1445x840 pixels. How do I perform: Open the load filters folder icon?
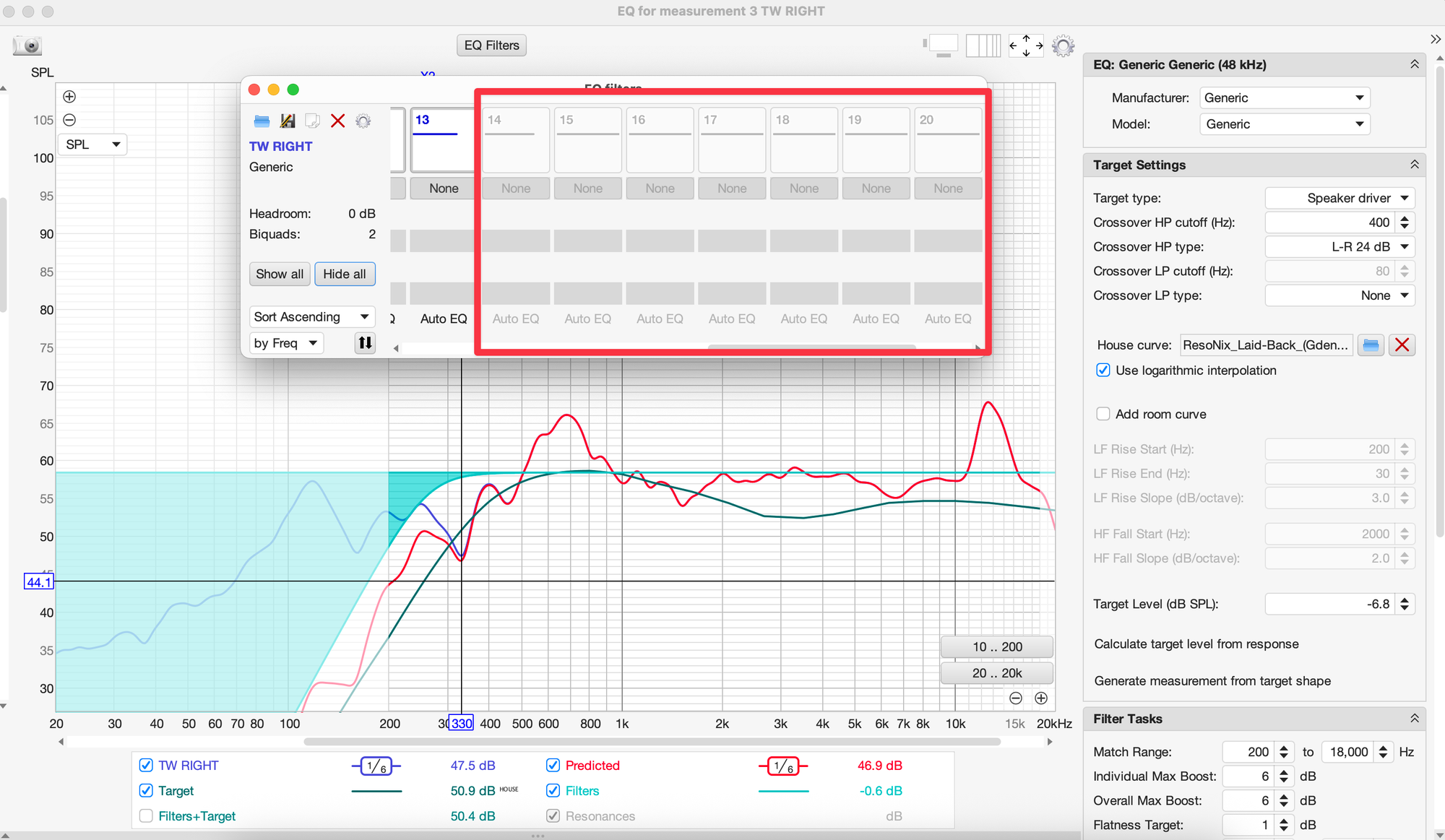point(262,121)
